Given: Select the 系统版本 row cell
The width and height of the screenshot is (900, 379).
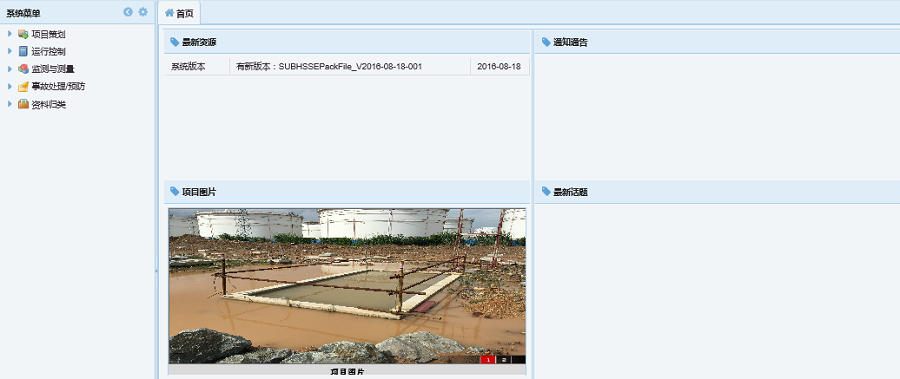Looking at the screenshot, I should pos(197,67).
